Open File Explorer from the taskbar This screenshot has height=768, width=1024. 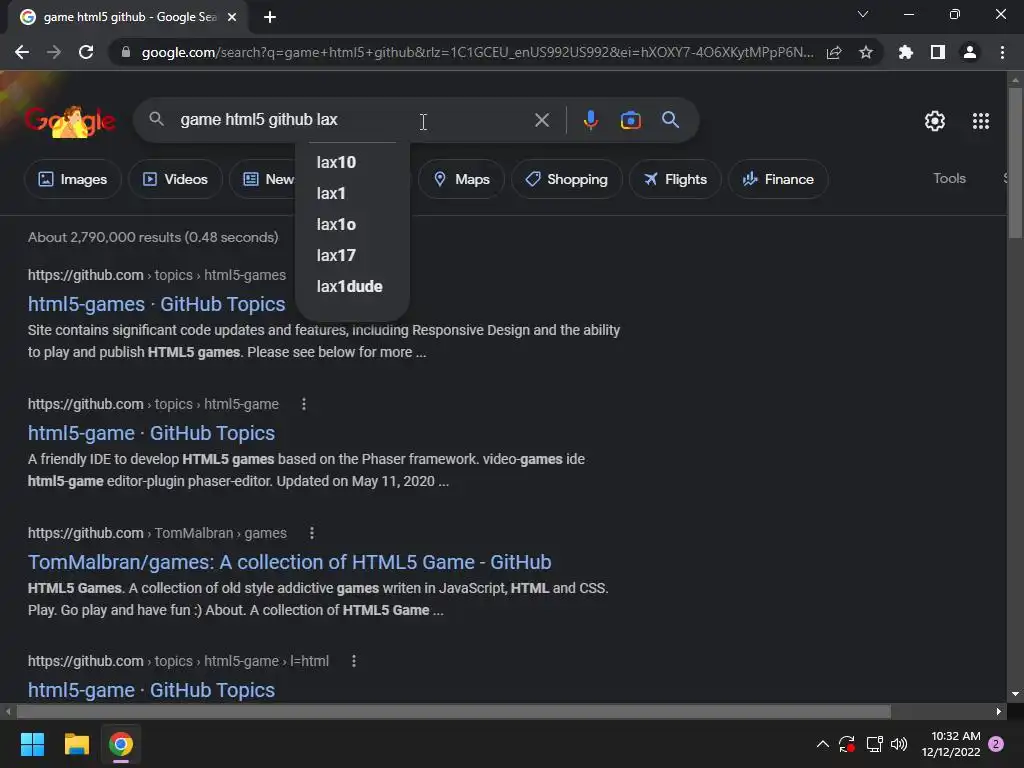click(x=76, y=744)
